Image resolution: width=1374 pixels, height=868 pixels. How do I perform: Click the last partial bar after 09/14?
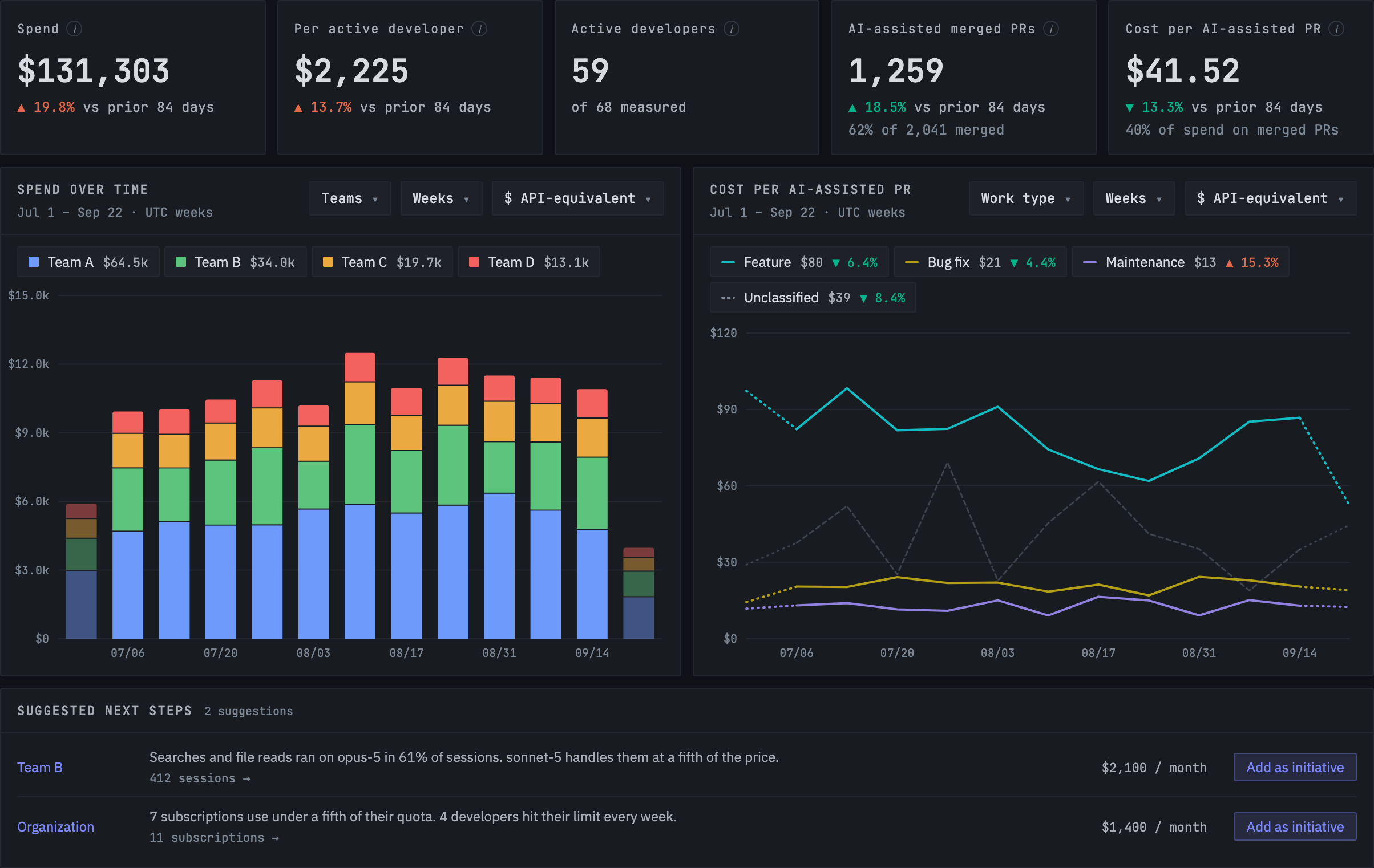click(638, 593)
